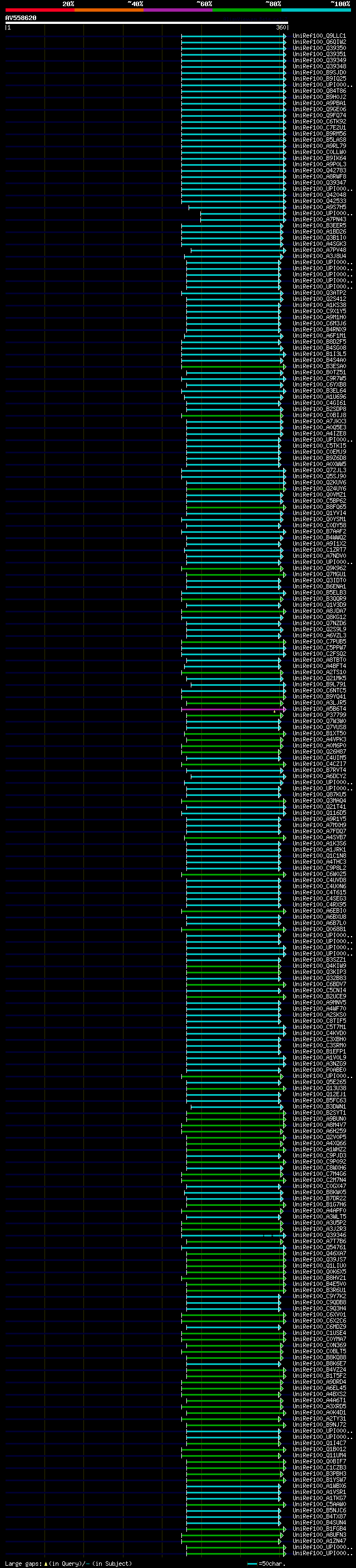Select the UniRef100_C6NTC5 label

click(319, 691)
